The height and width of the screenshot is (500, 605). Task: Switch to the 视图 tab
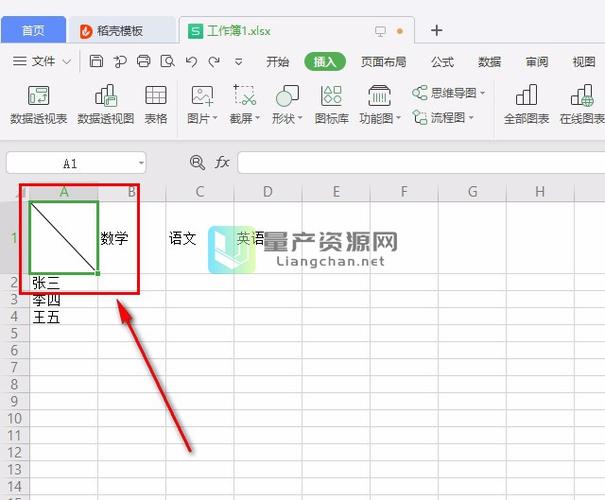[x=584, y=62]
